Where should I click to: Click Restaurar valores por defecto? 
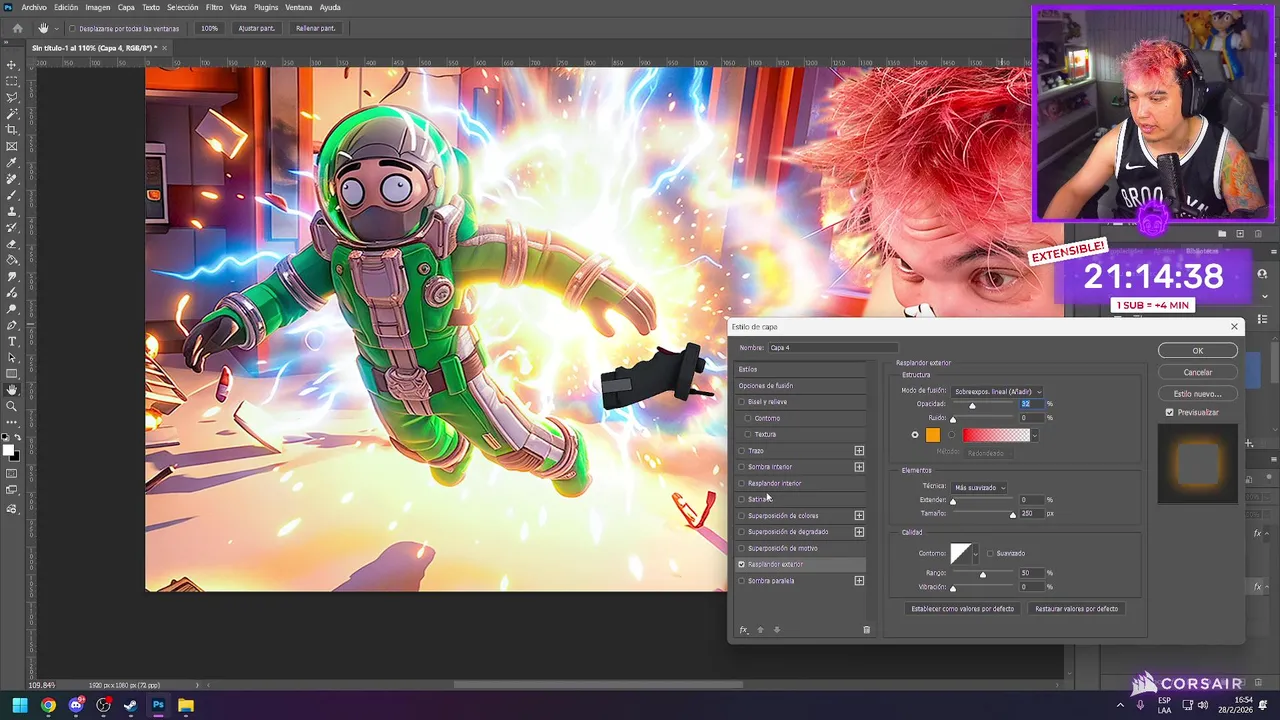pos(1076,608)
